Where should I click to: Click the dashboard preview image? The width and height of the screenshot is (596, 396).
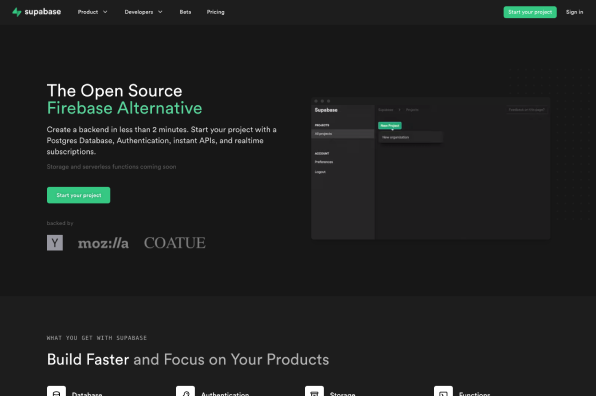pos(430,168)
